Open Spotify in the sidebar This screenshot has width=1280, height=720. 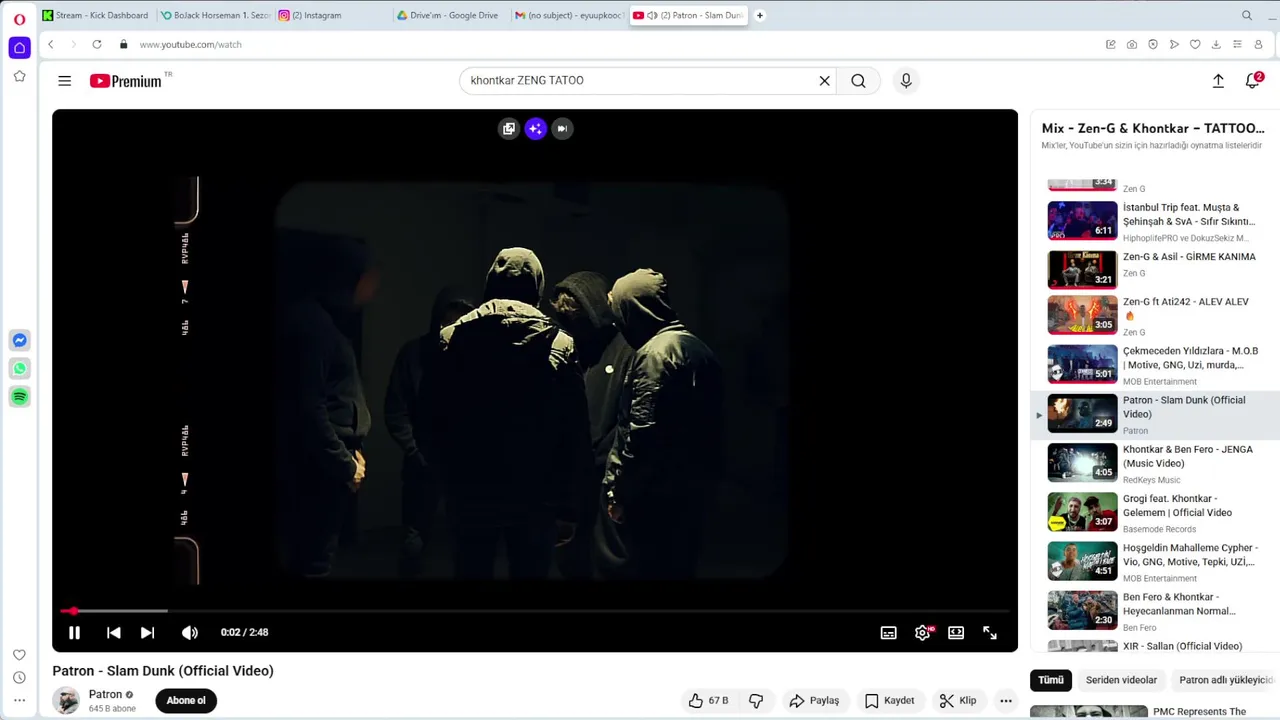pos(19,397)
